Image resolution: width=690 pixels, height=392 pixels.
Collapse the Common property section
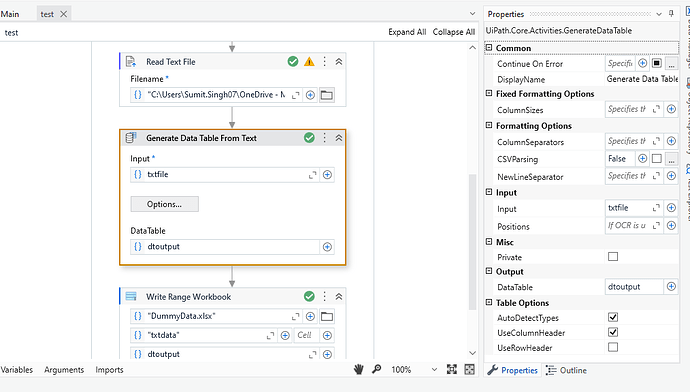pyautogui.click(x=489, y=47)
